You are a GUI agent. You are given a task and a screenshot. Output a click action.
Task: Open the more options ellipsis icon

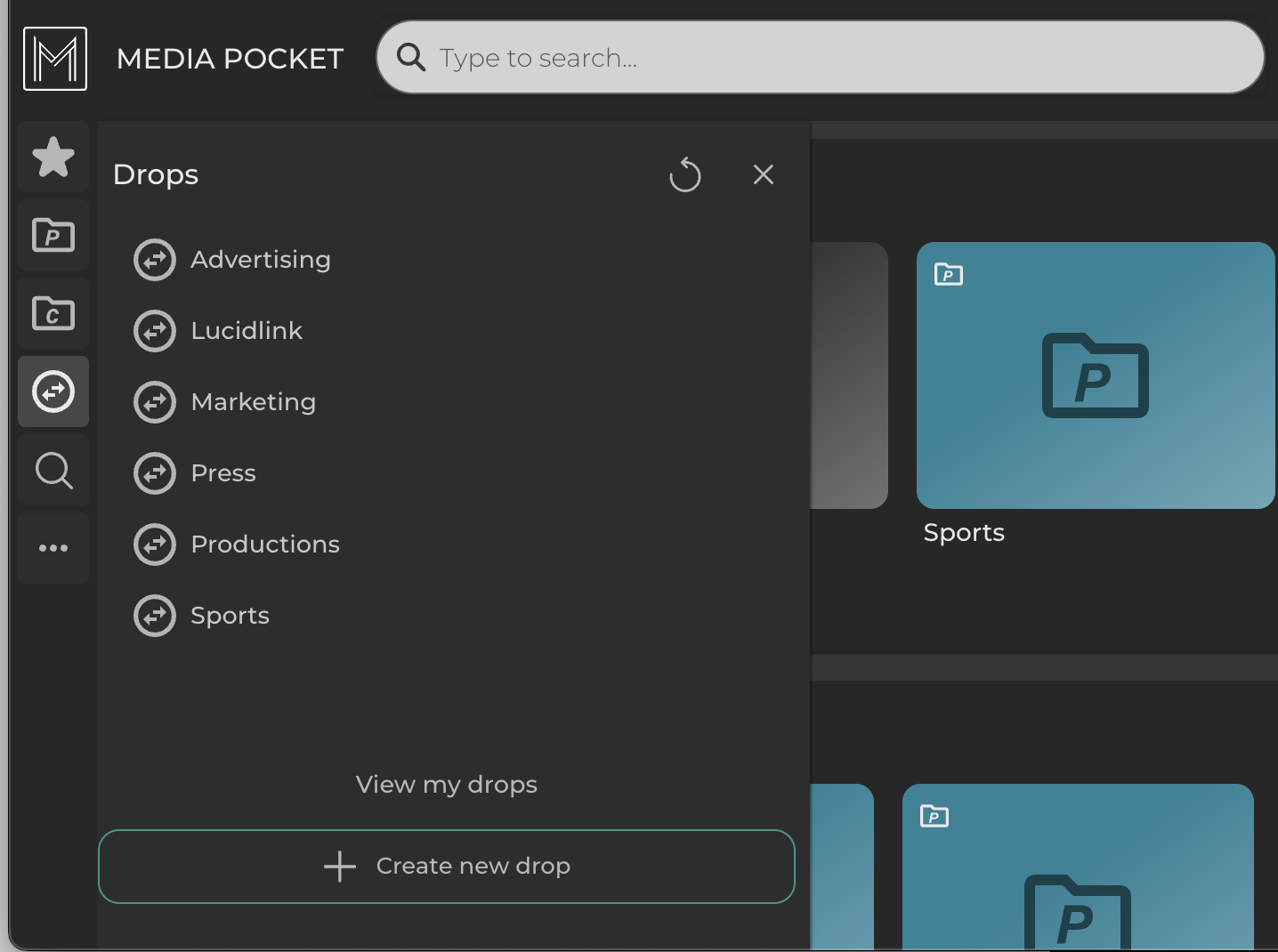click(x=53, y=548)
